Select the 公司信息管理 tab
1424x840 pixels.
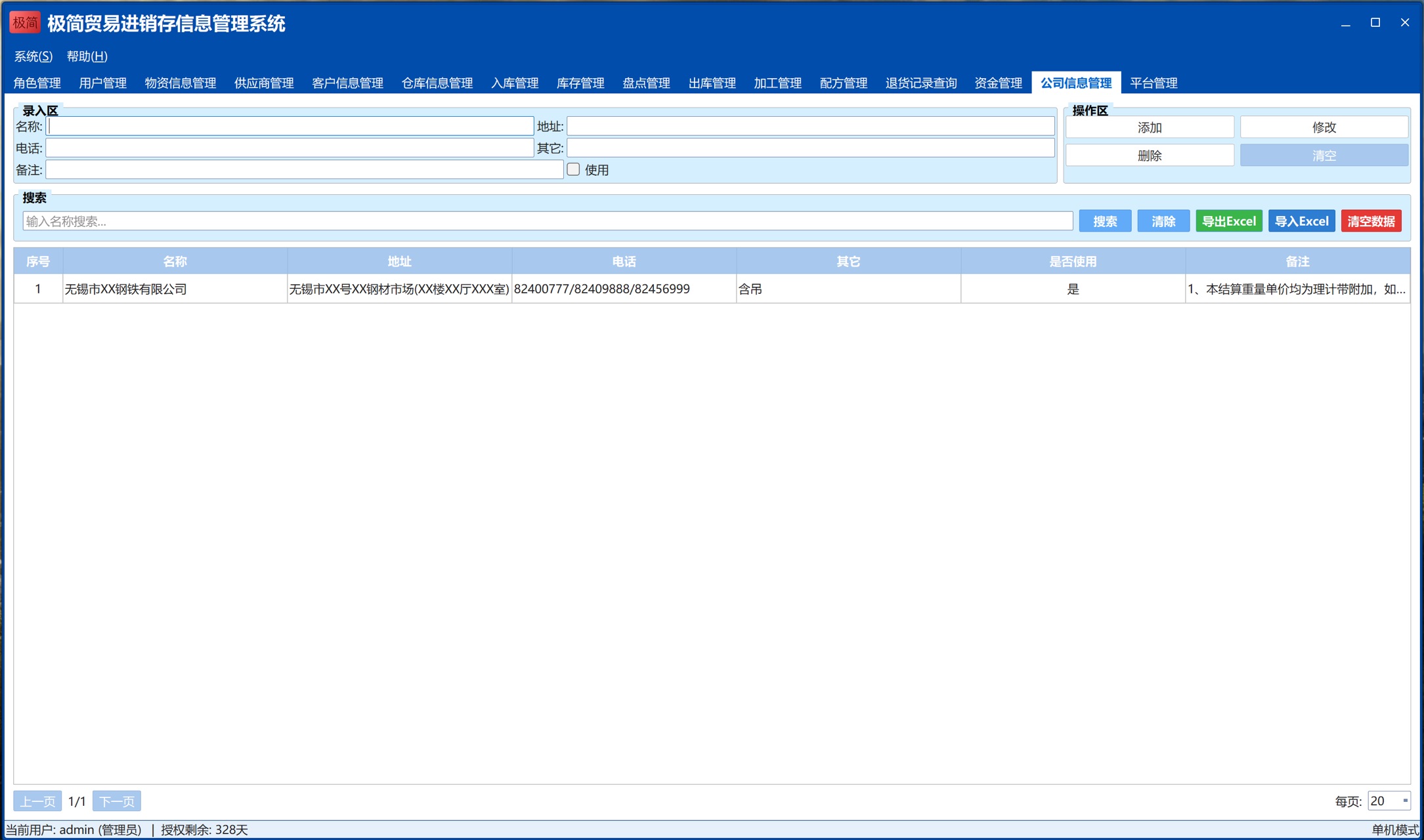(1076, 83)
